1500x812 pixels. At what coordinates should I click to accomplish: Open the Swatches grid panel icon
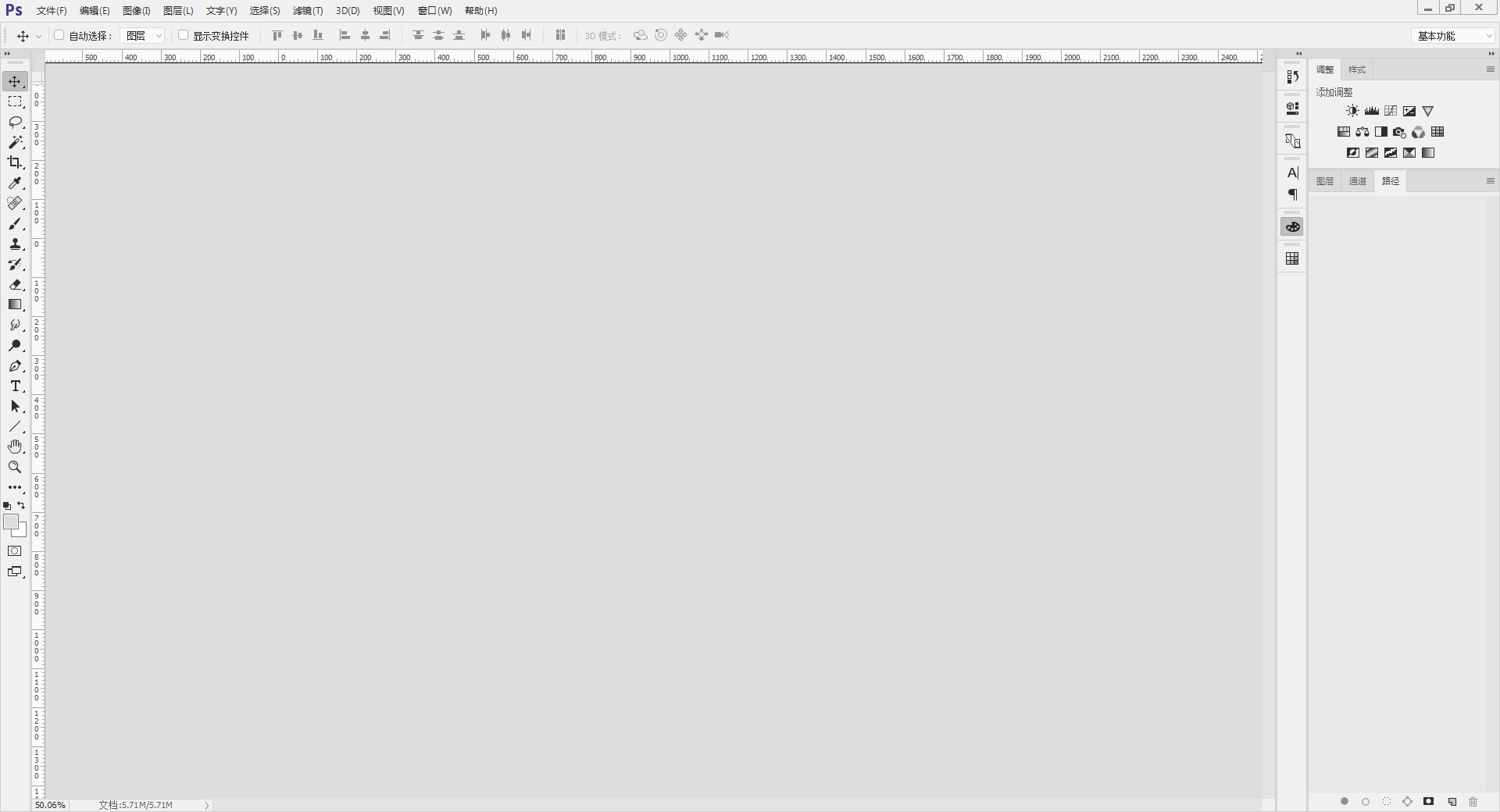1292,258
